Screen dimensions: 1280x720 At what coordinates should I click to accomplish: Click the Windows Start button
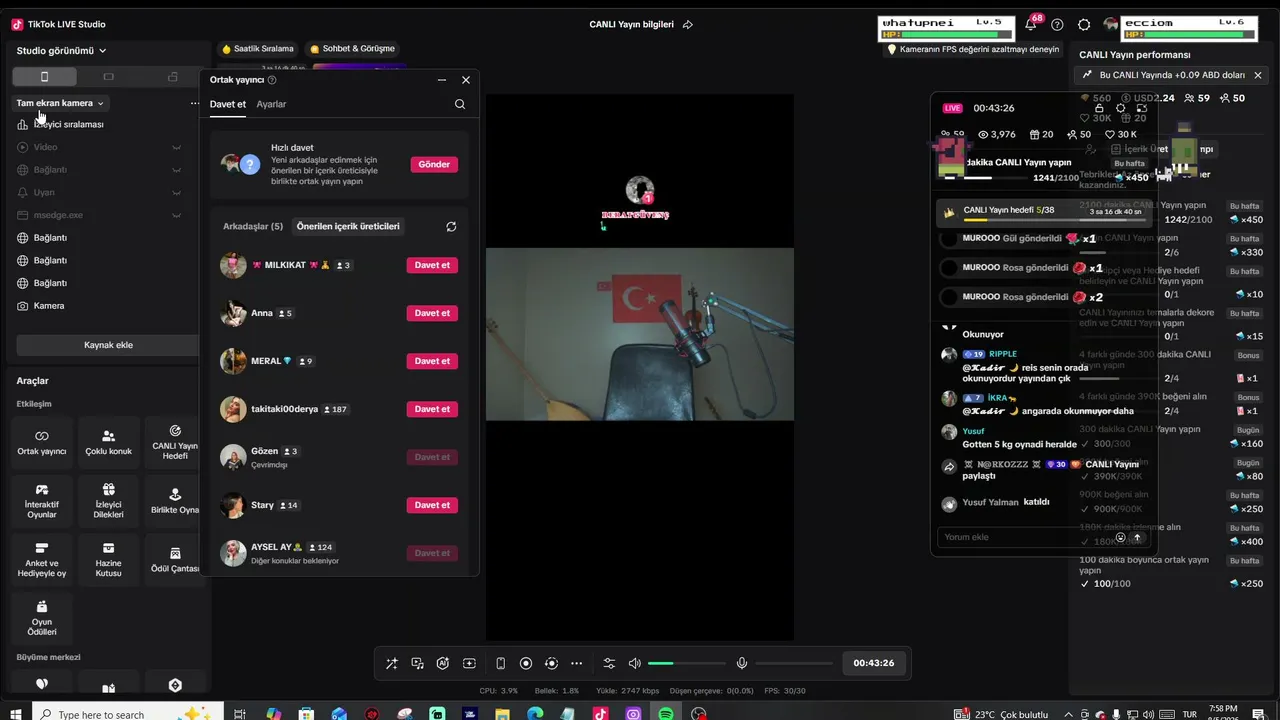pyautogui.click(x=17, y=714)
